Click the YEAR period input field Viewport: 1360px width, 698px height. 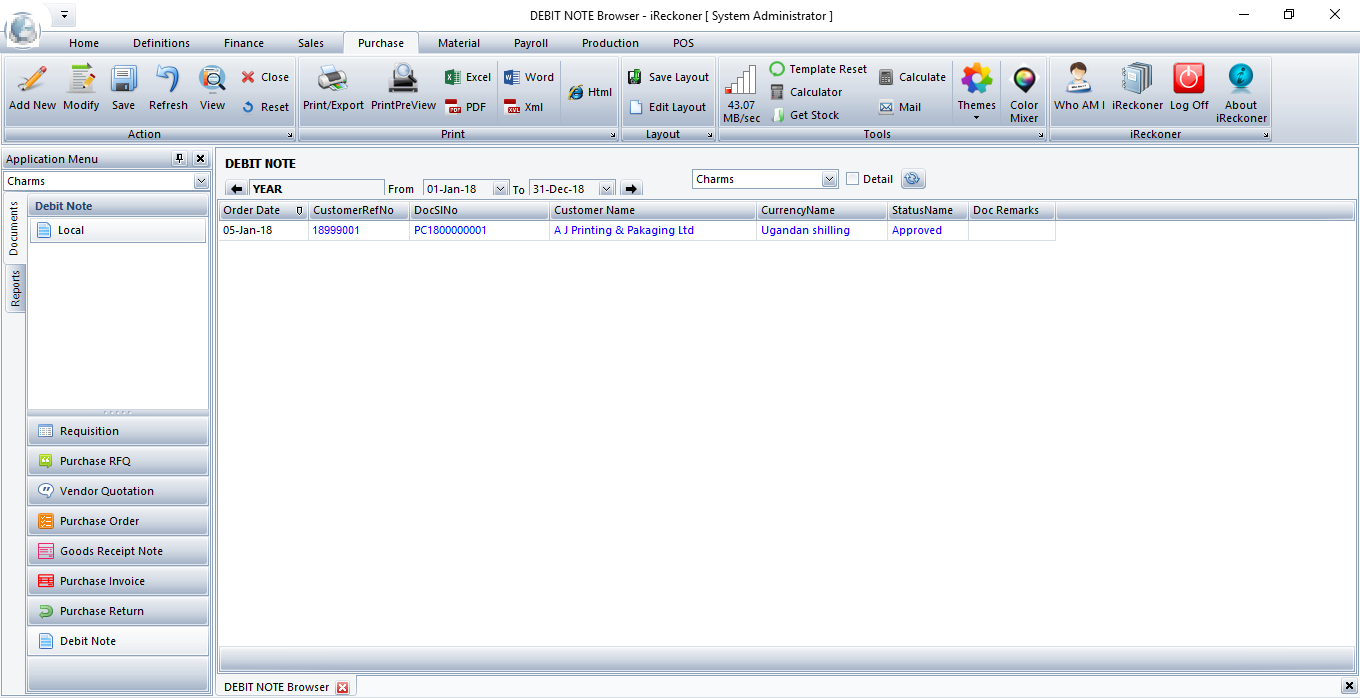pos(316,189)
